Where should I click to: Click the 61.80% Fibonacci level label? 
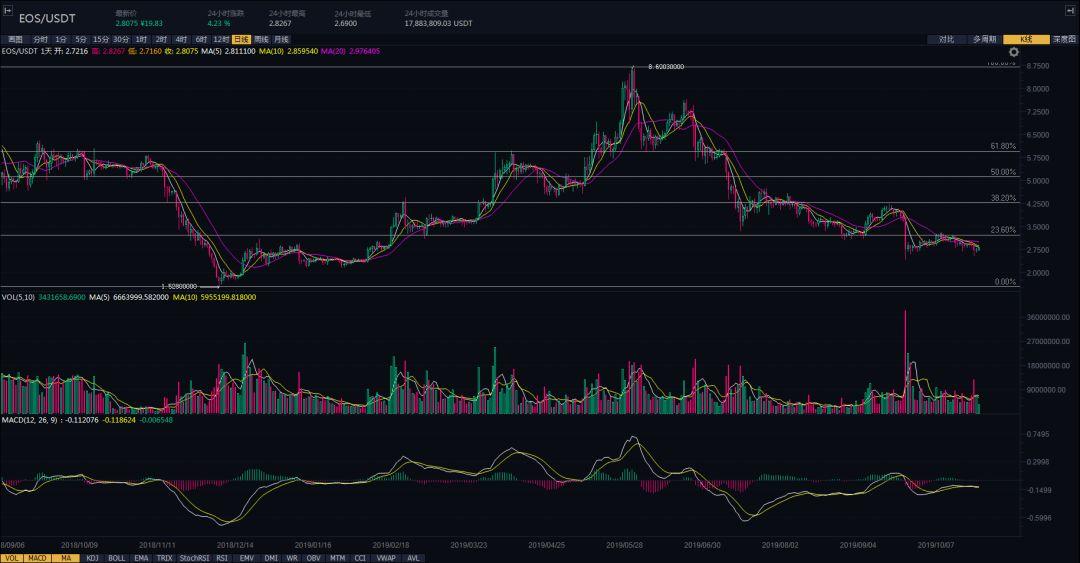[1003, 146]
